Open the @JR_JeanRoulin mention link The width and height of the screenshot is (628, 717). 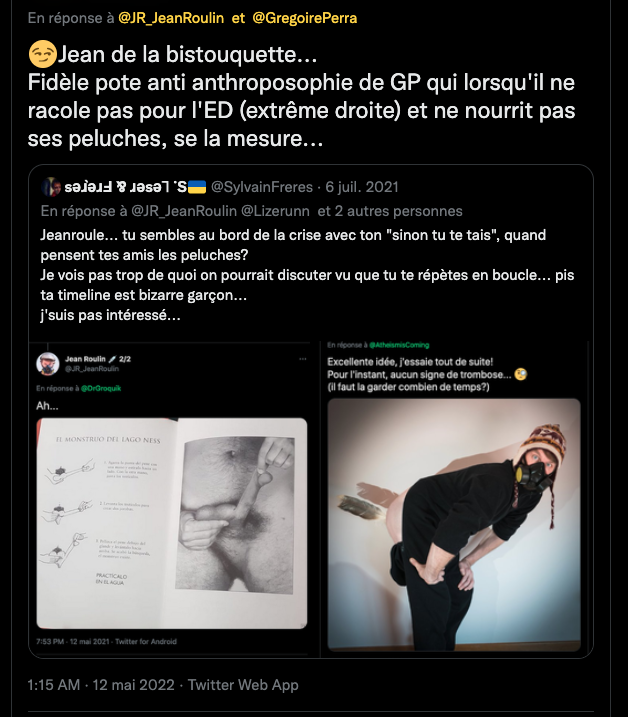point(171,18)
